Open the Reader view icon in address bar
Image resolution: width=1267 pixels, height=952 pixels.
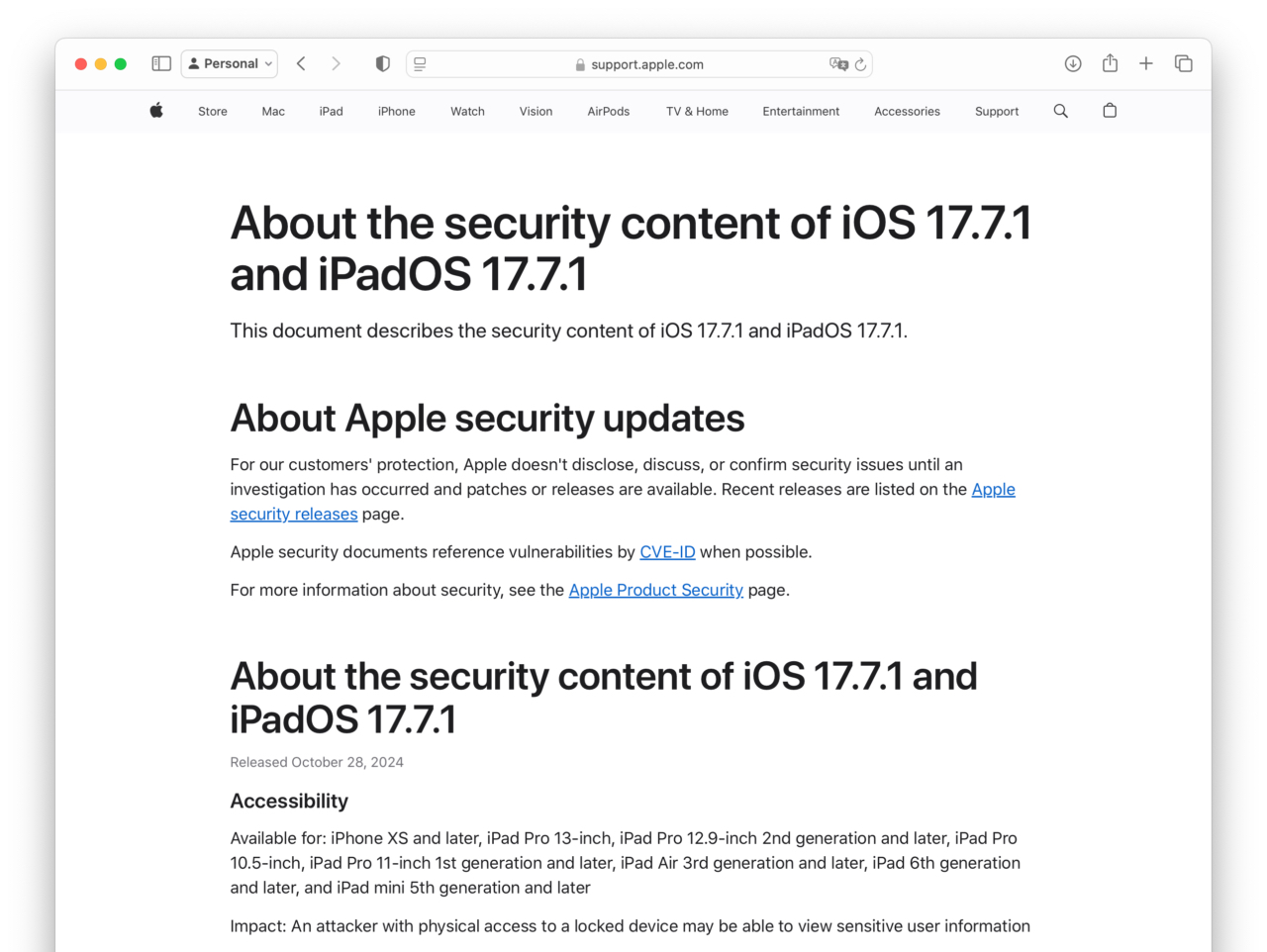[x=420, y=64]
